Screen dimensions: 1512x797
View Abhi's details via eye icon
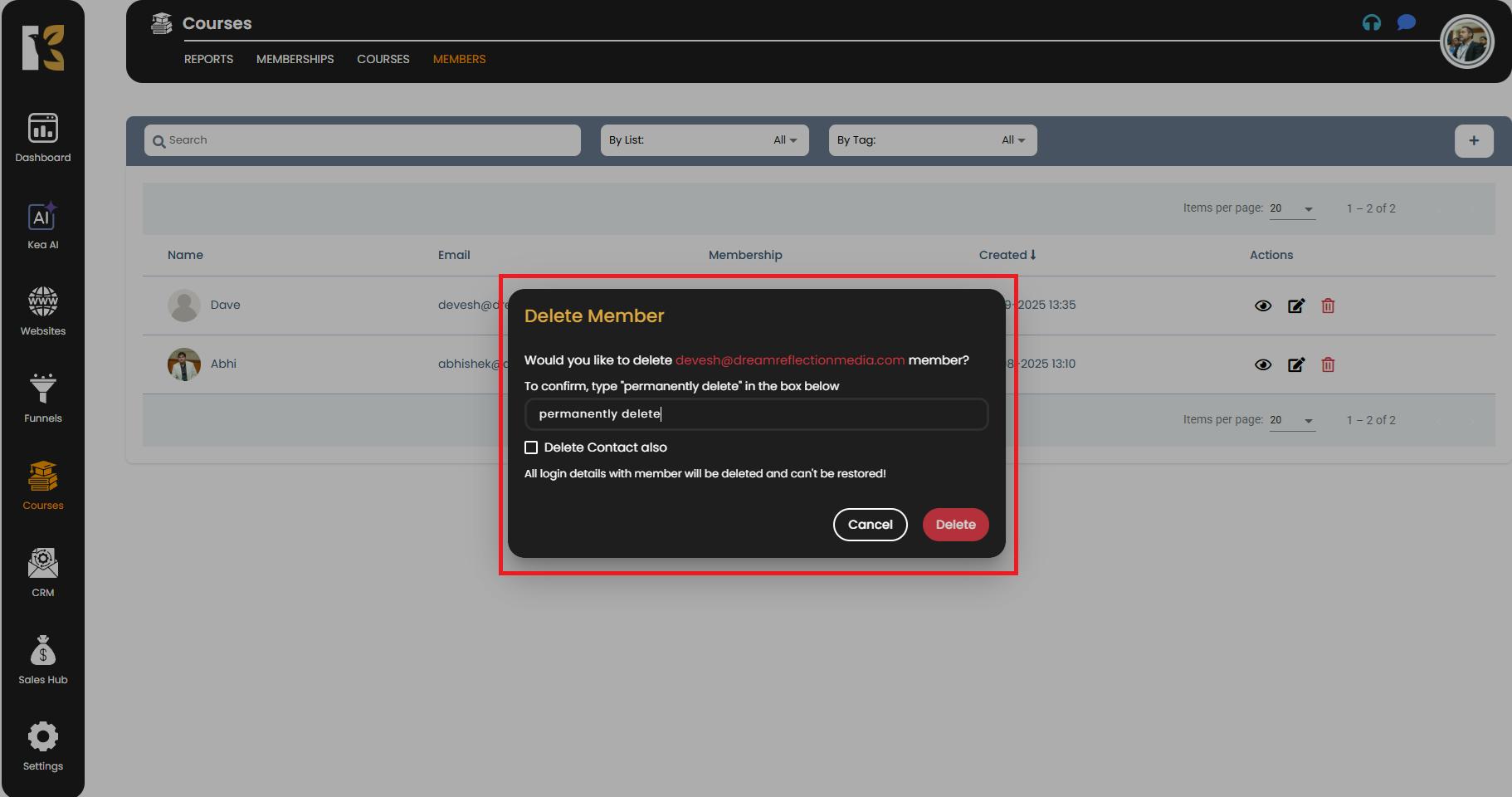(1262, 364)
